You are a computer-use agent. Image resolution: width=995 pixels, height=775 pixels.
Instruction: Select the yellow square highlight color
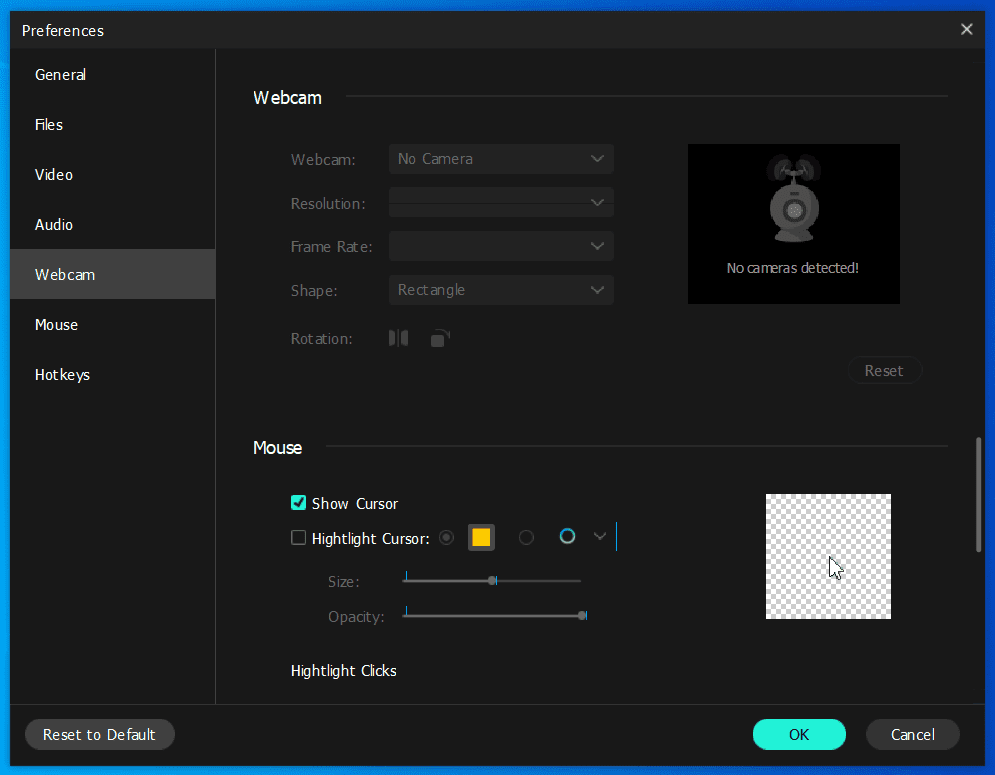(481, 538)
